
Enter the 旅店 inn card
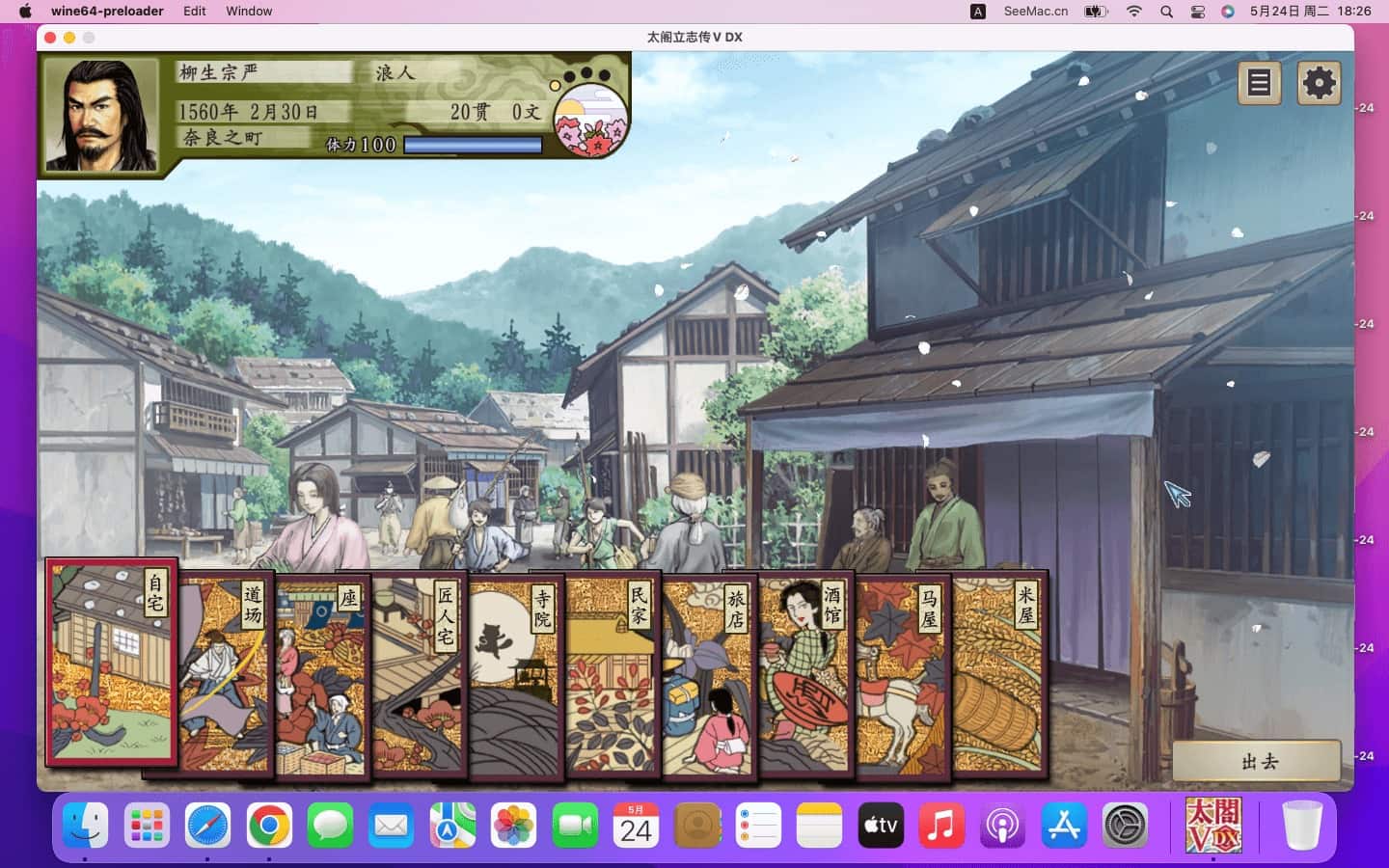pos(709,675)
